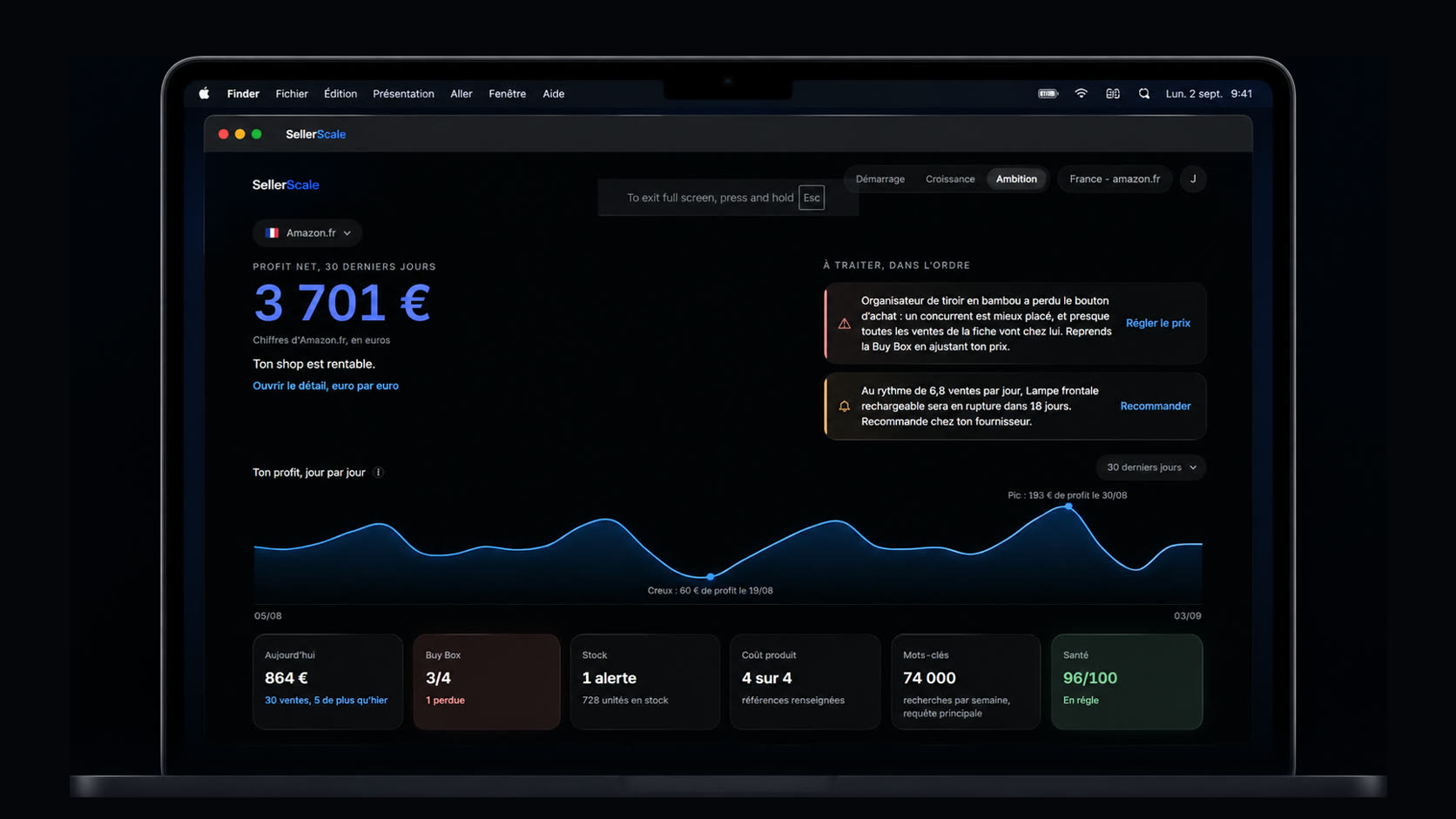Click the battery status icon
1456x819 pixels.
pos(1048,93)
